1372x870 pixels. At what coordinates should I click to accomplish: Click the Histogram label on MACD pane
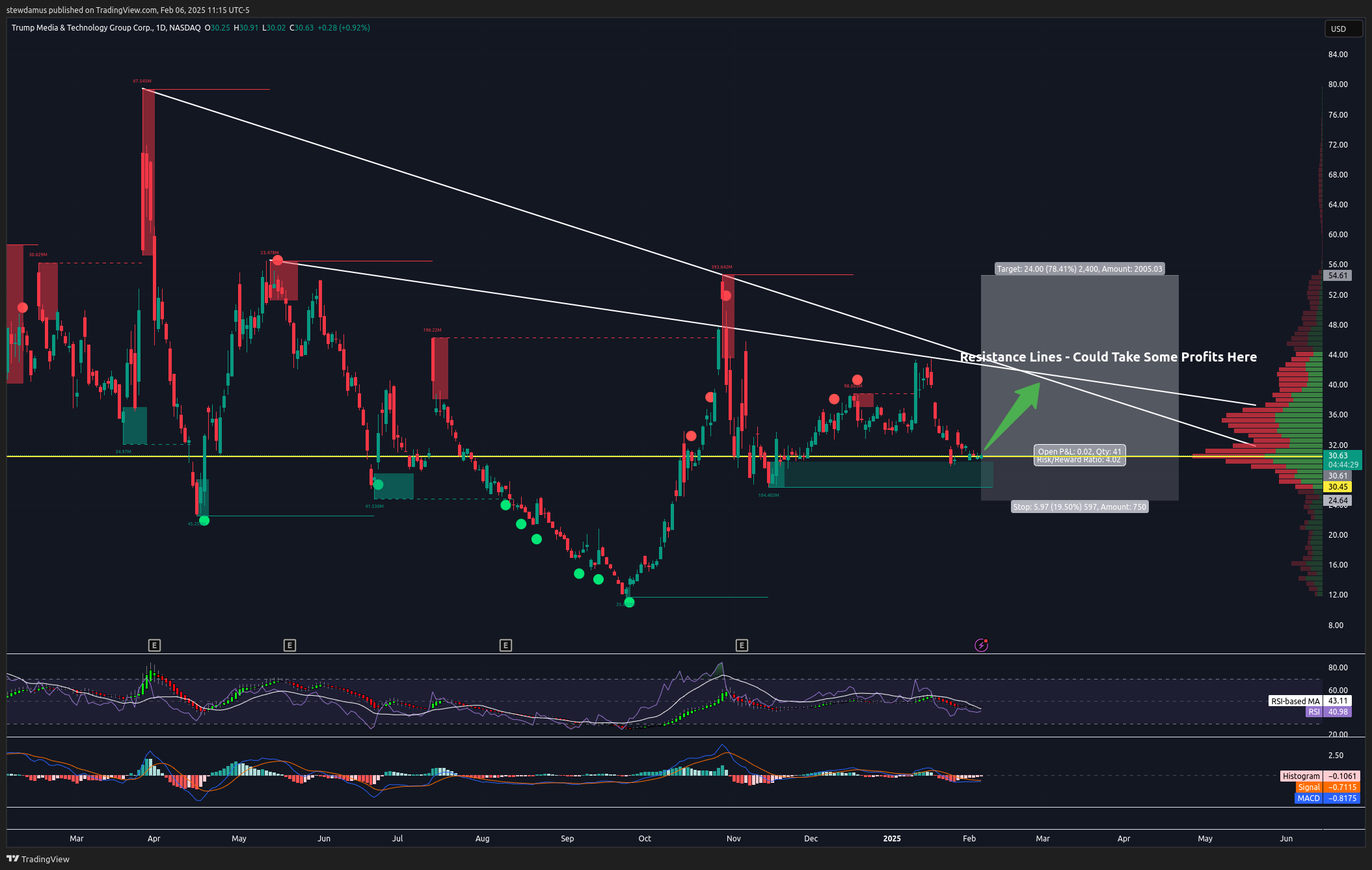[1301, 776]
